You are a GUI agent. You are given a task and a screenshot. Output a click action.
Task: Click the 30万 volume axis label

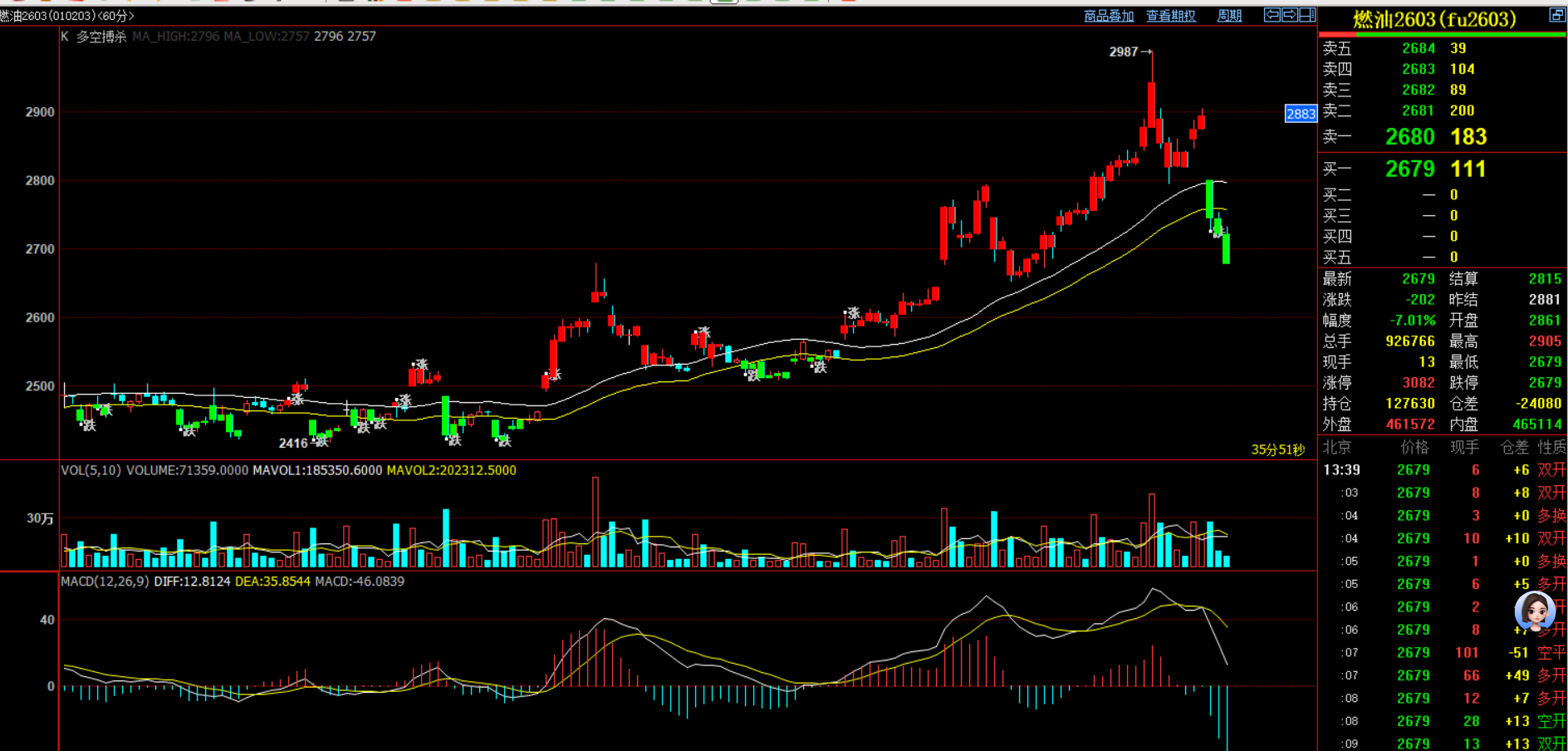40,518
